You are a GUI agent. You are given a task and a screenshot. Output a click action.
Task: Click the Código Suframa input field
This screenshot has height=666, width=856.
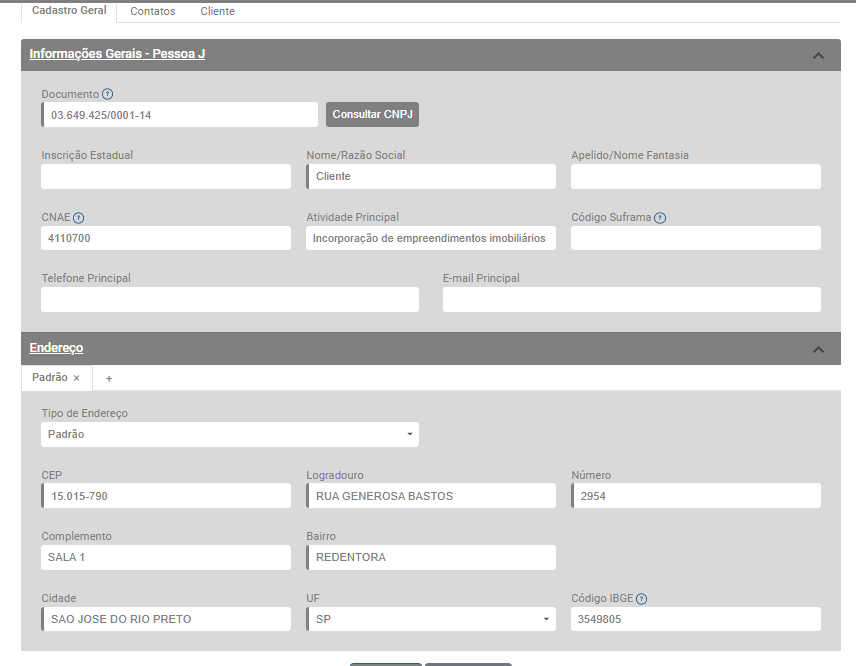coord(696,238)
